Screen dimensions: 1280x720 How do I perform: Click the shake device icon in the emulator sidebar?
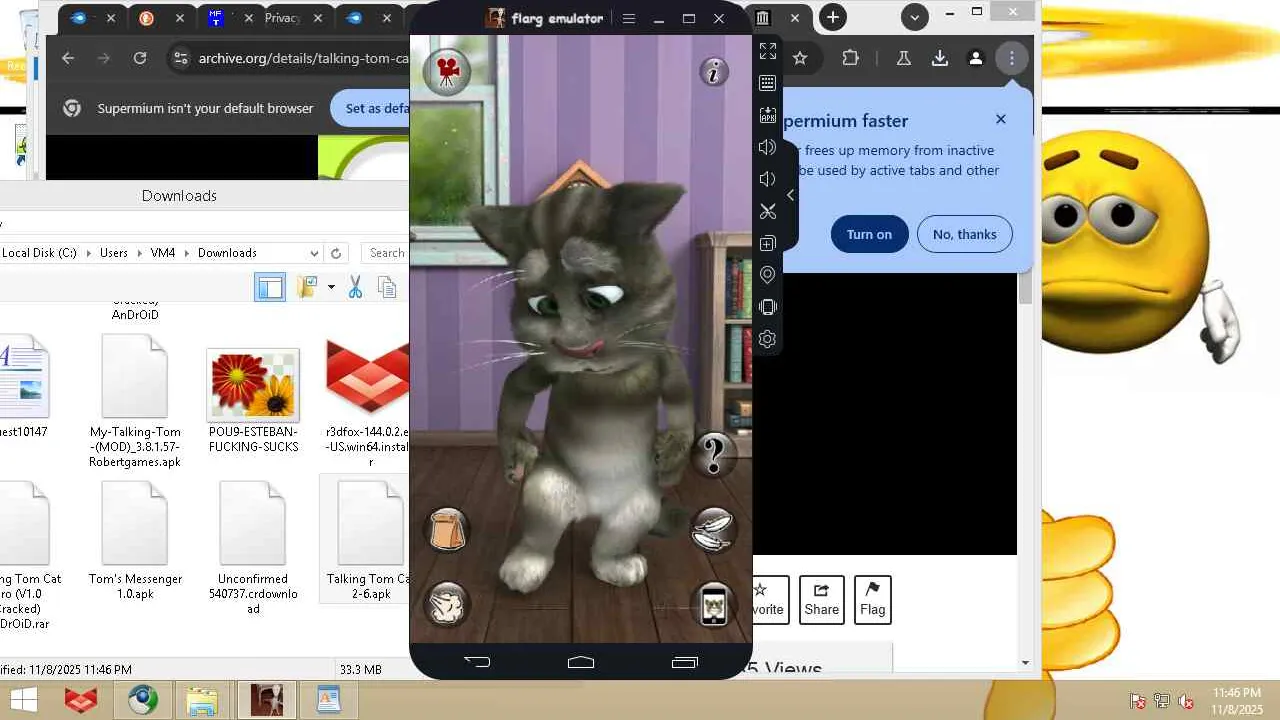tap(768, 307)
